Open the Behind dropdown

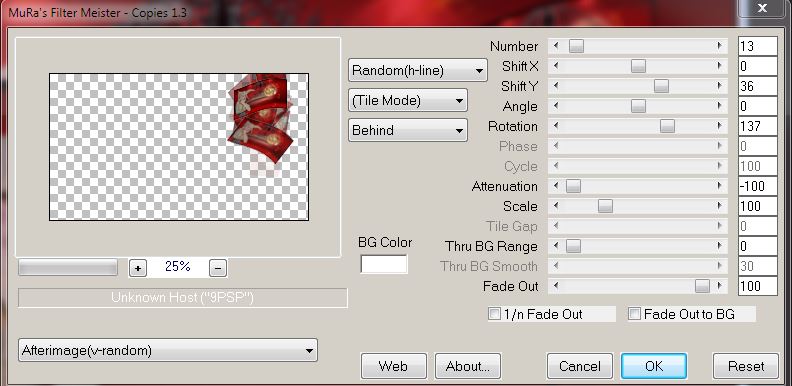(408, 130)
